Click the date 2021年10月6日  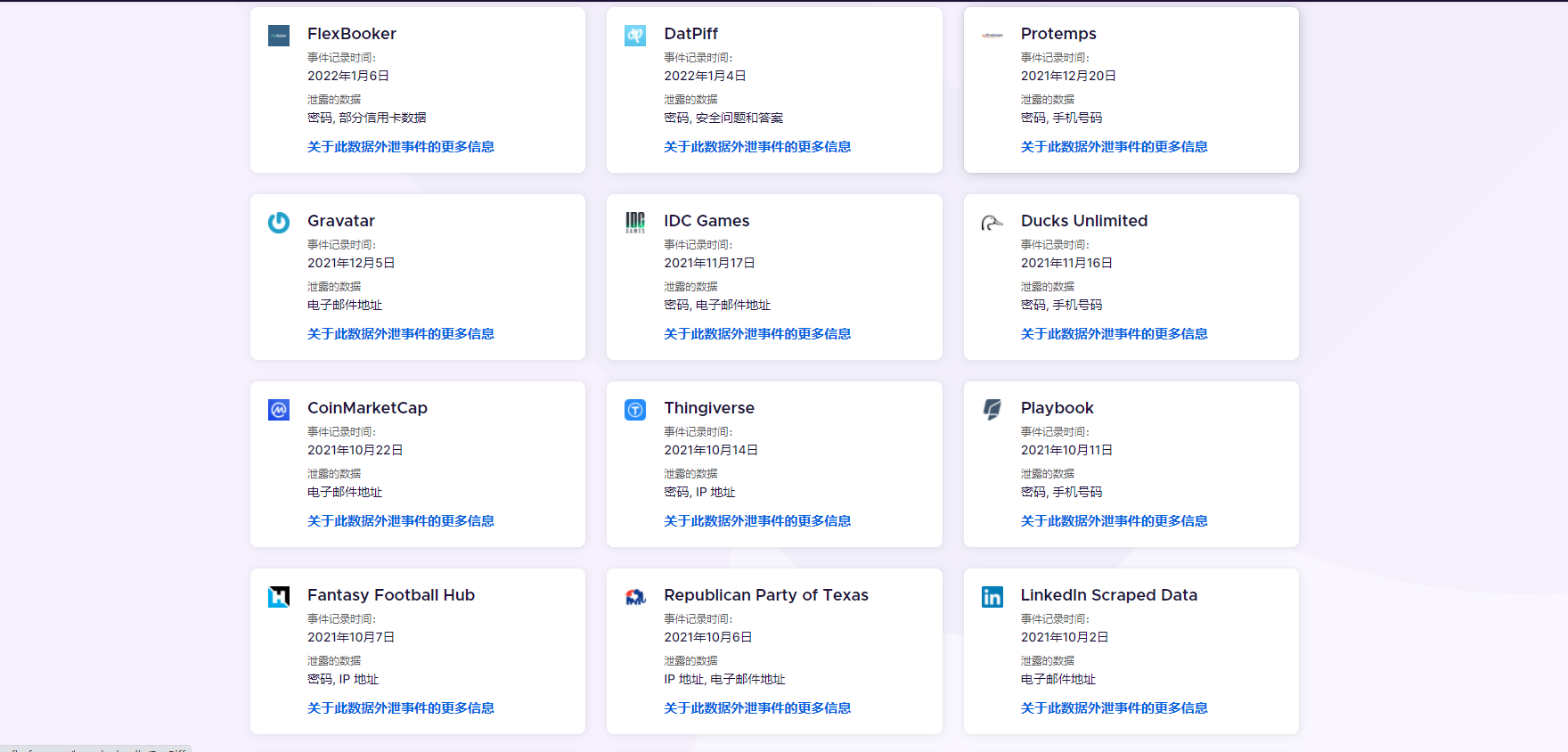pyautogui.click(x=708, y=637)
